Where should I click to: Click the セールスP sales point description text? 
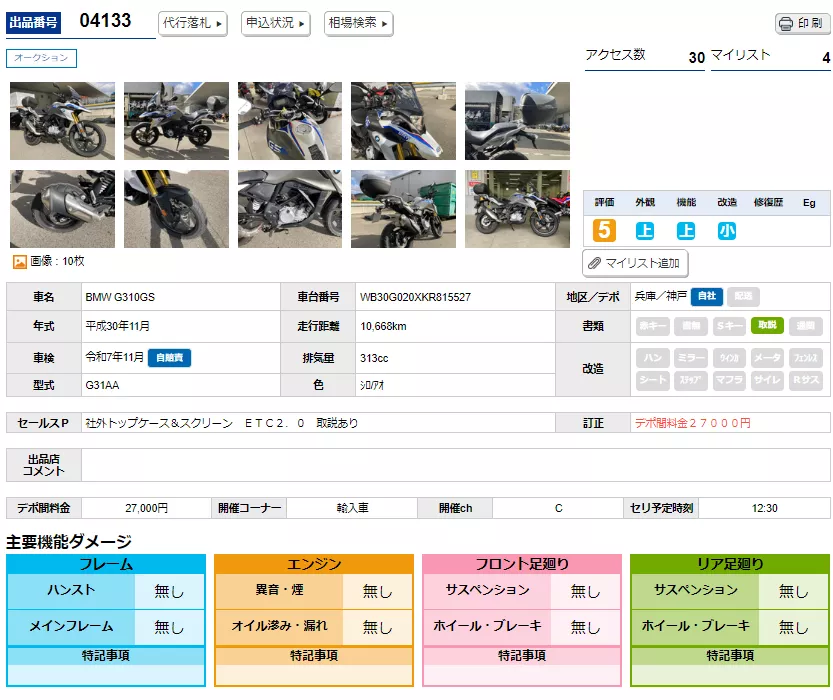222,423
